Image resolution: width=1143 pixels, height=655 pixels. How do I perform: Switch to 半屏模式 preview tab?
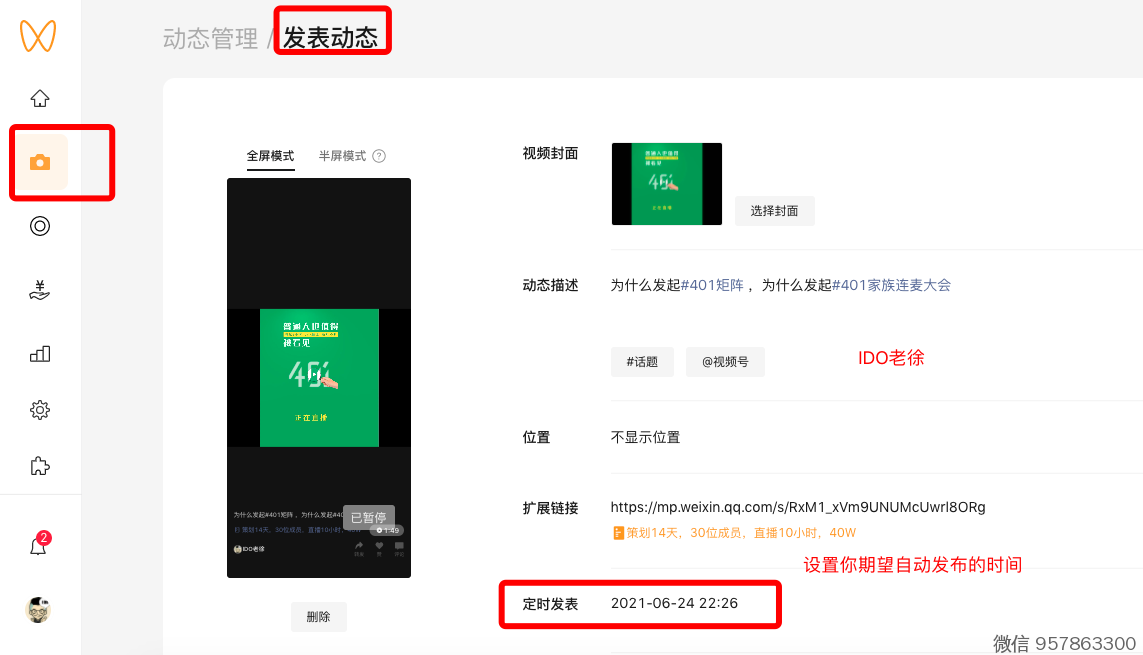[342, 156]
